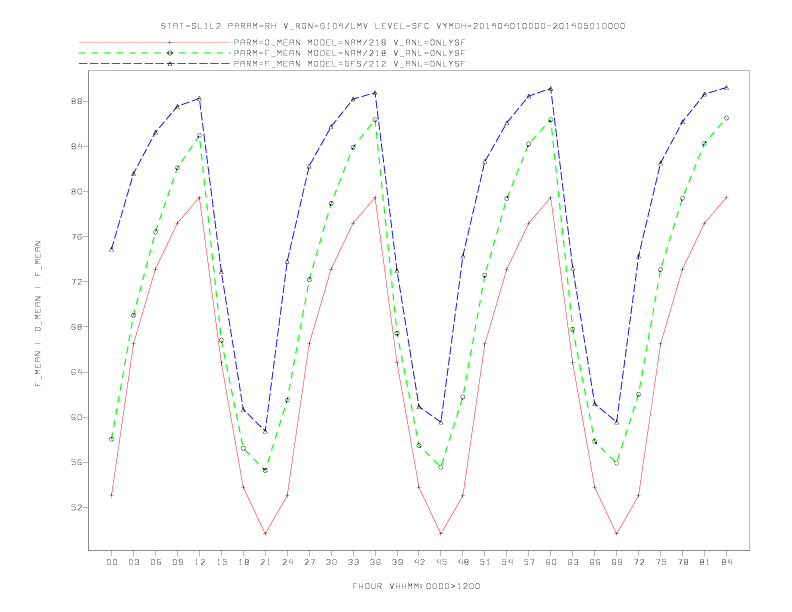
Task: Click blue GFS triangle marker at hour 00
Action: [112, 249]
